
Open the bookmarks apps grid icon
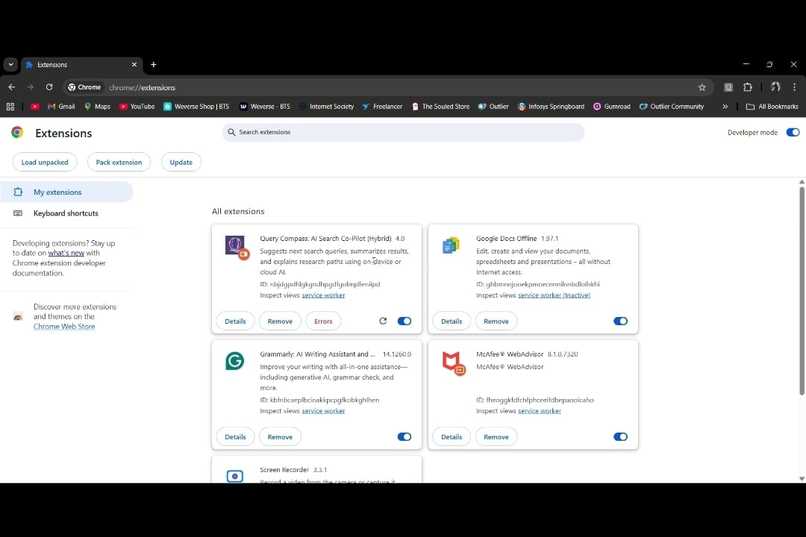pyautogui.click(x=10, y=106)
